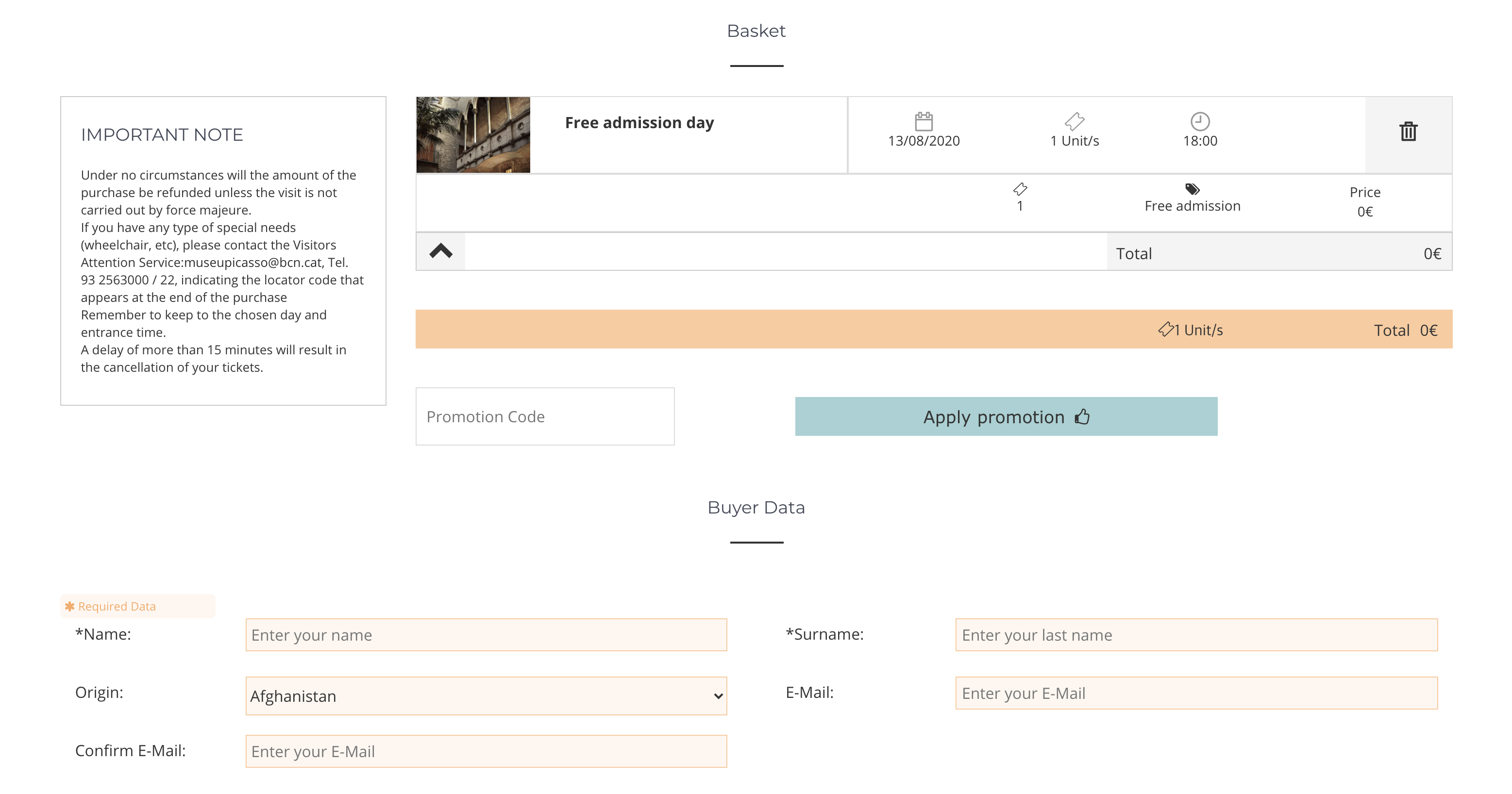Click the small ticket icon above quantity 1
Viewport: 1512px width, 794px height.
1020,189
